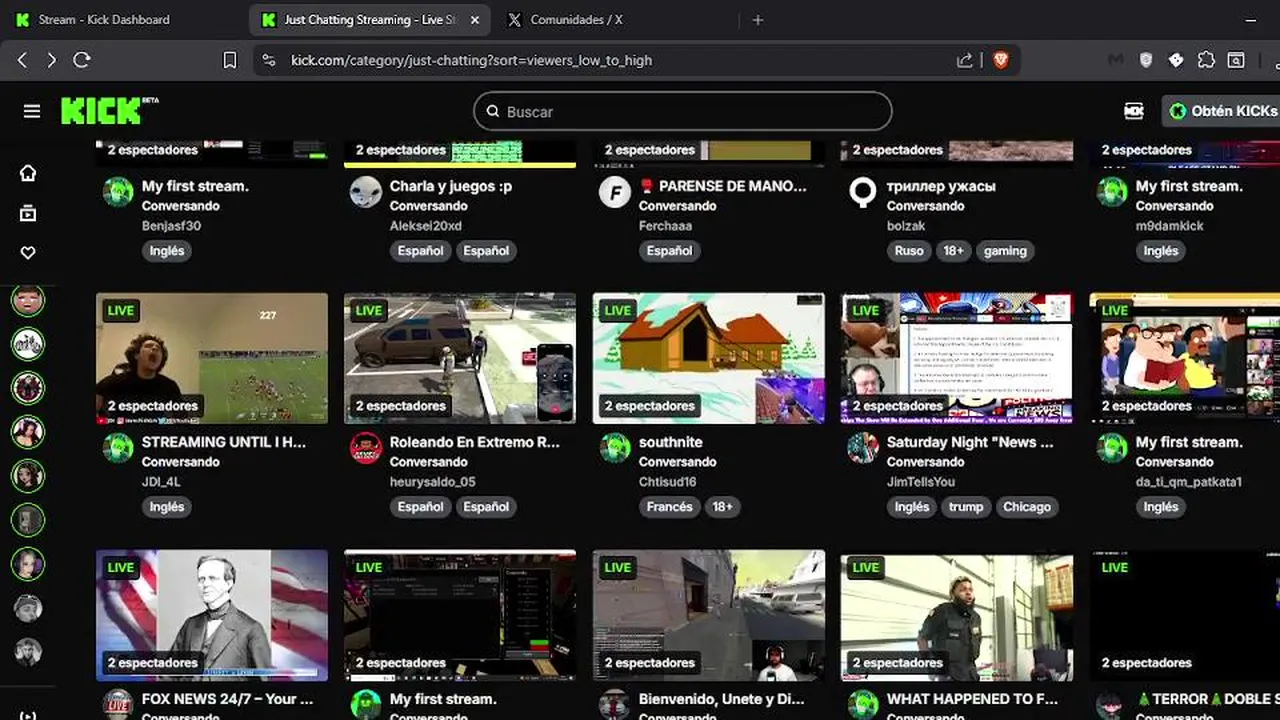
Task: Click the browser Forward arrow
Action: tap(52, 60)
